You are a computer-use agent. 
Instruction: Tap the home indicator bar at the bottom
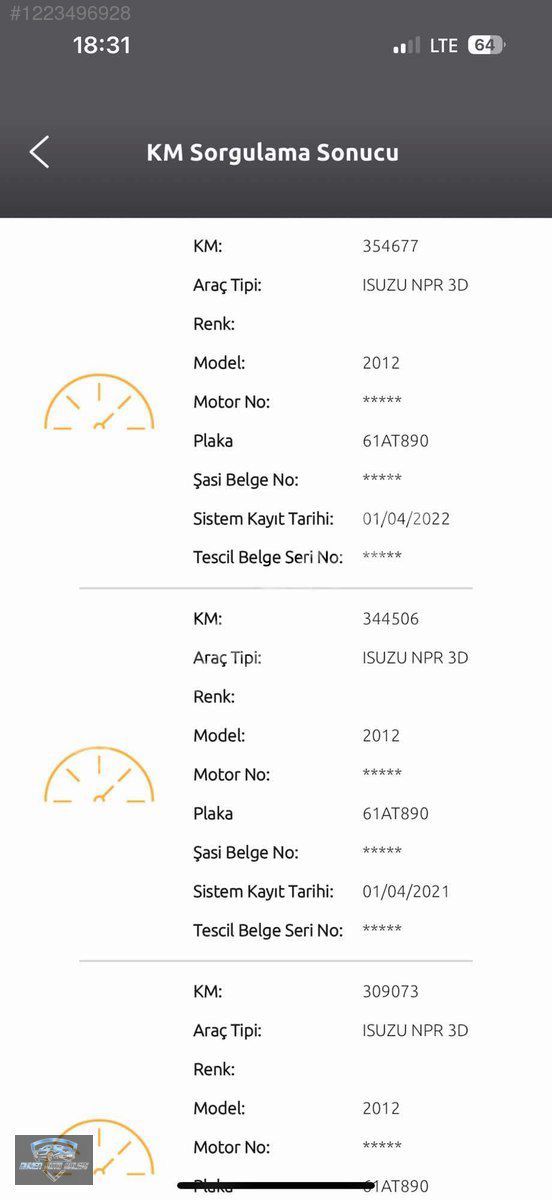point(276,1186)
